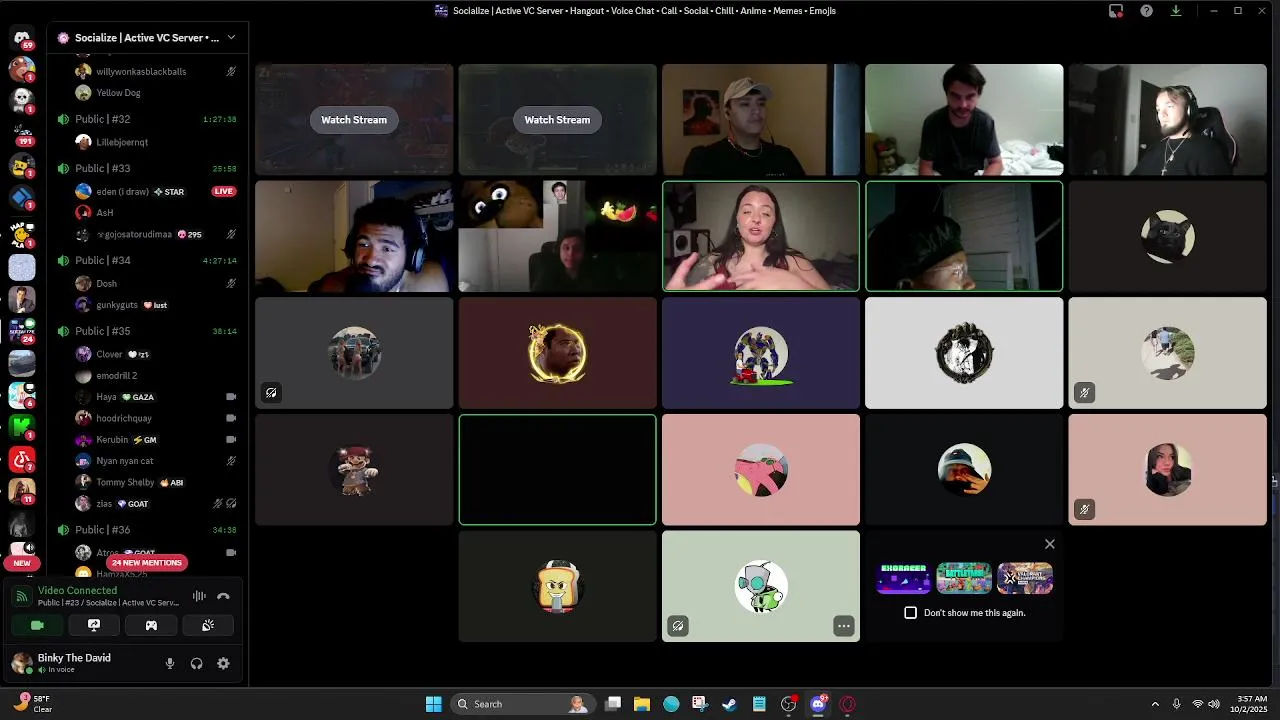This screenshot has width=1280, height=720.
Task: Open Windows Start menu
Action: click(x=434, y=704)
